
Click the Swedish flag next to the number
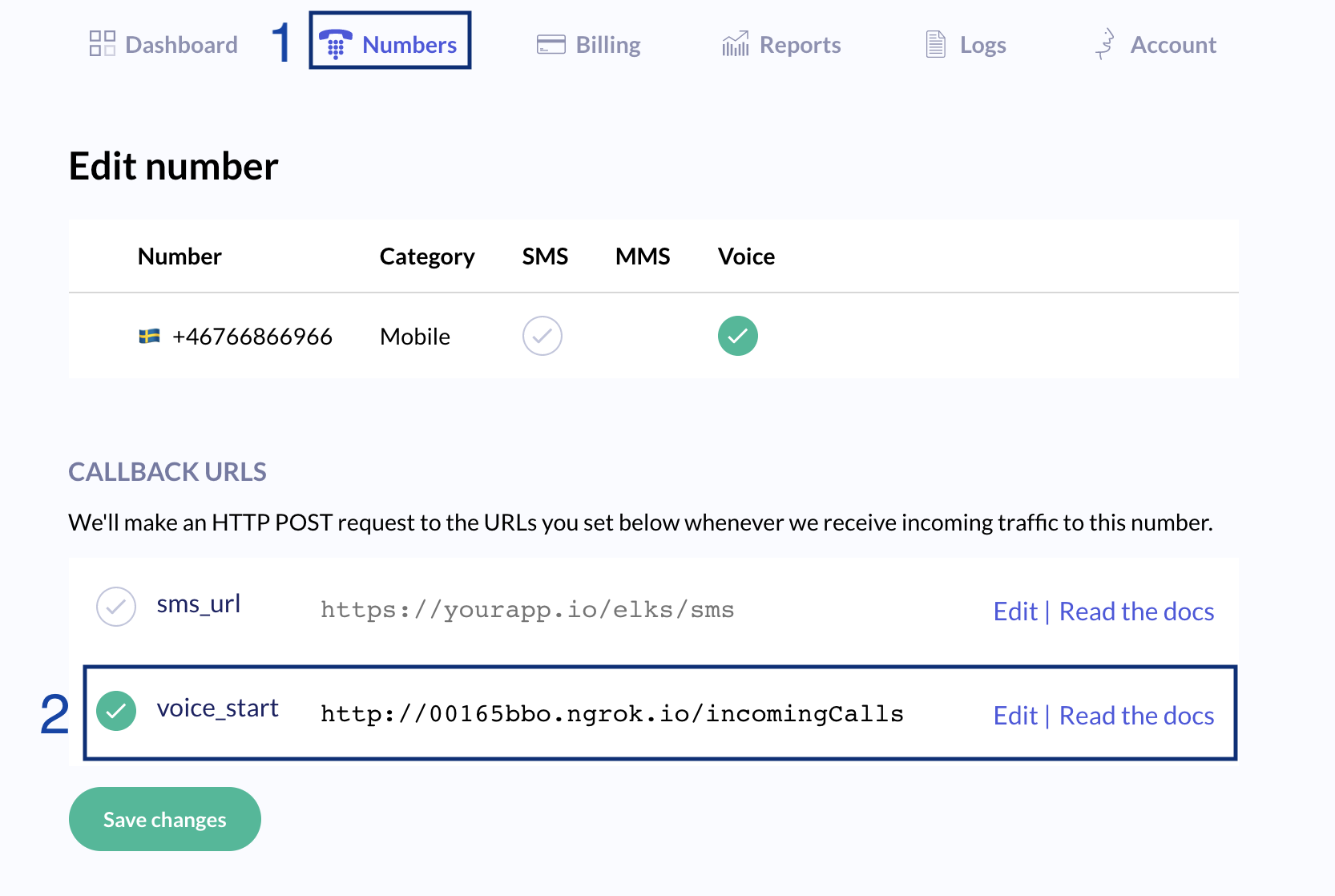point(149,337)
